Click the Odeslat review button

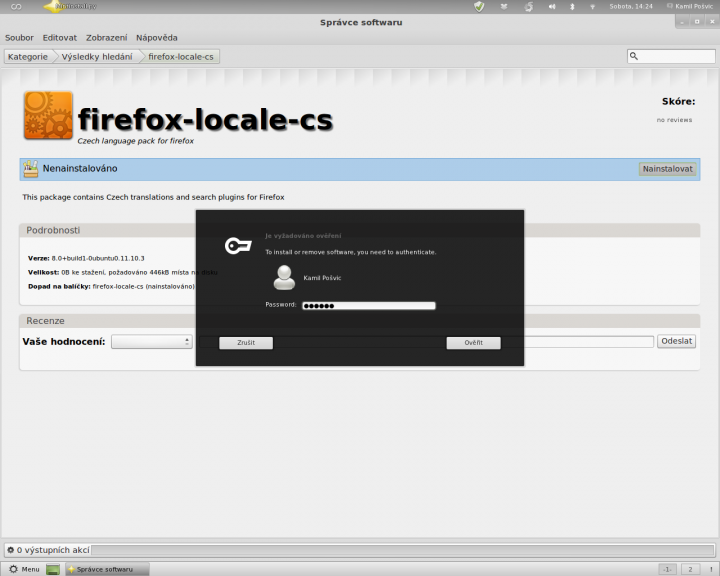click(676, 341)
